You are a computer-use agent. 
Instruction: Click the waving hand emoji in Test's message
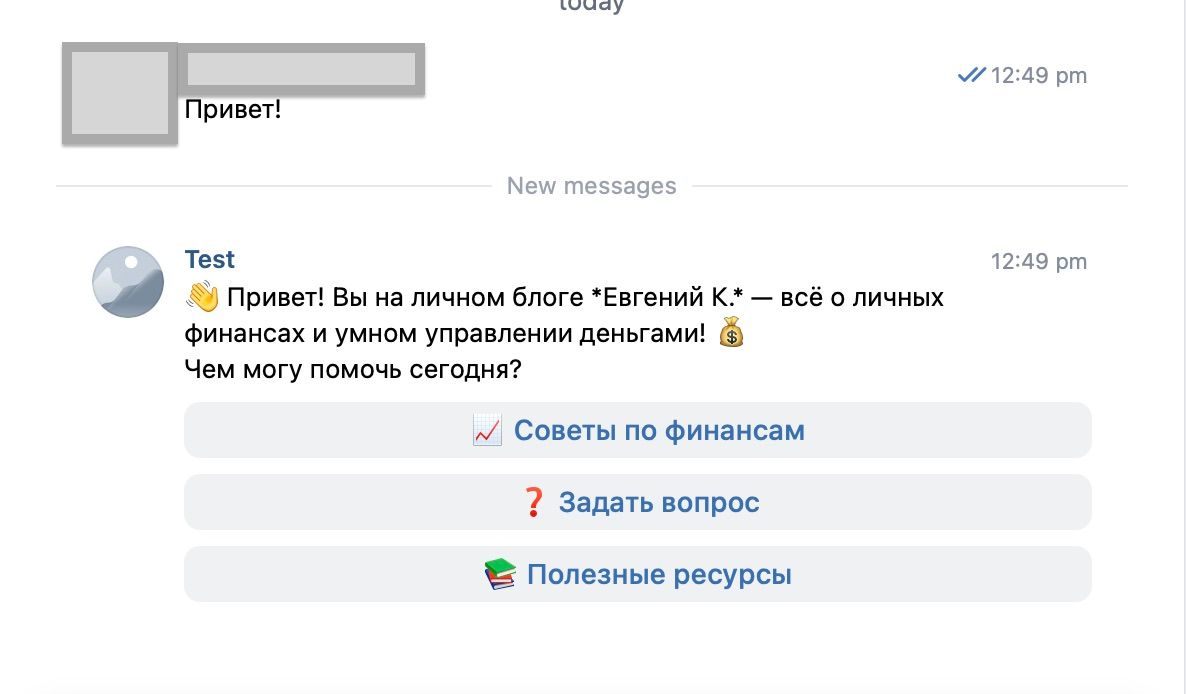[201, 296]
